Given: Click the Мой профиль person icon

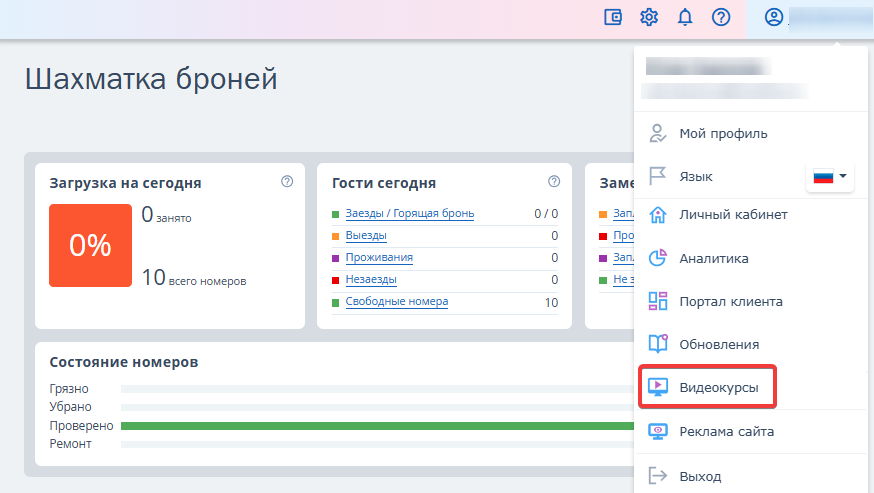Looking at the screenshot, I should coord(658,133).
